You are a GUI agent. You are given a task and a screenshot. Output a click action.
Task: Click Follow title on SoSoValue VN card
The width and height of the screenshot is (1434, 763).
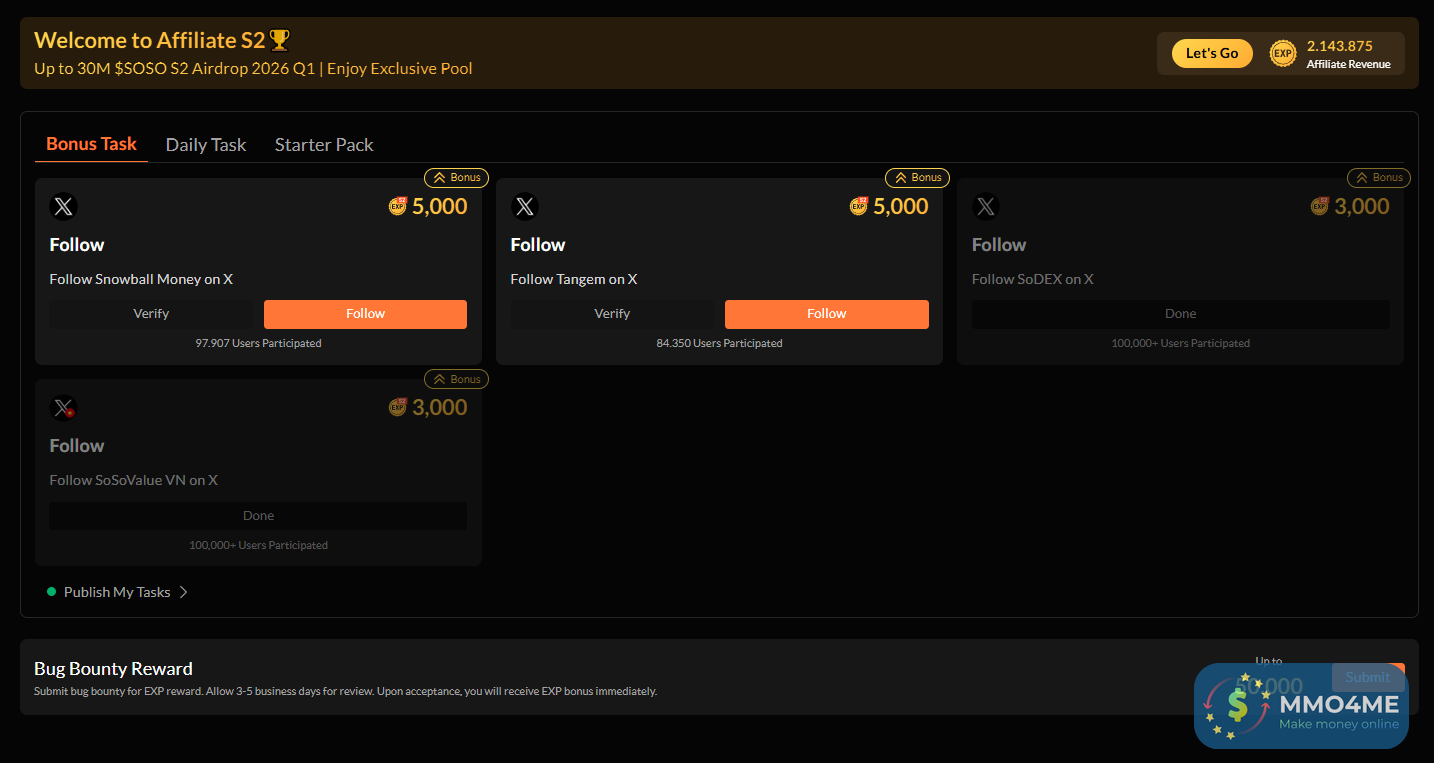pyautogui.click(x=77, y=446)
